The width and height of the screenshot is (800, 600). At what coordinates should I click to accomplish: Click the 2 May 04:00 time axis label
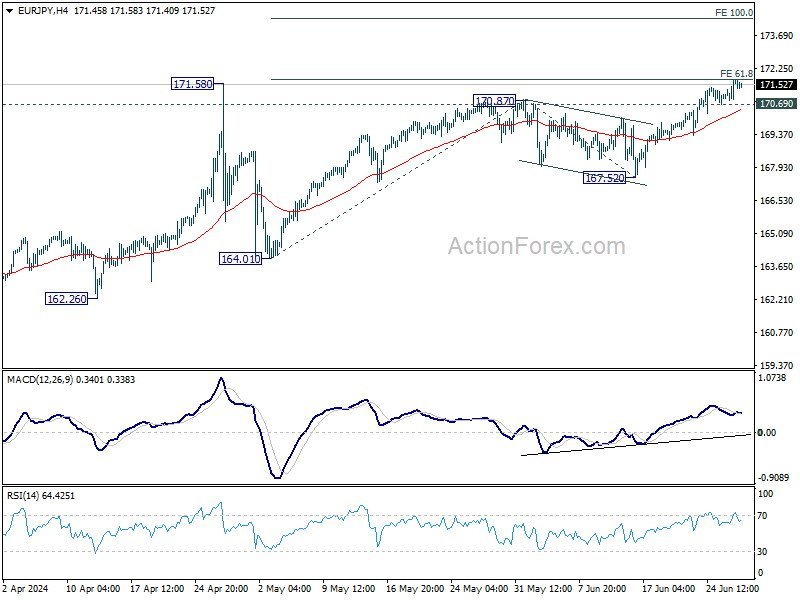coord(284,588)
